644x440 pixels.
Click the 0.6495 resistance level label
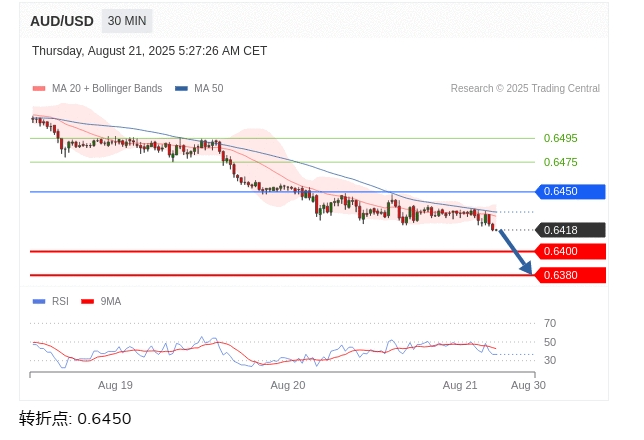[561, 138]
